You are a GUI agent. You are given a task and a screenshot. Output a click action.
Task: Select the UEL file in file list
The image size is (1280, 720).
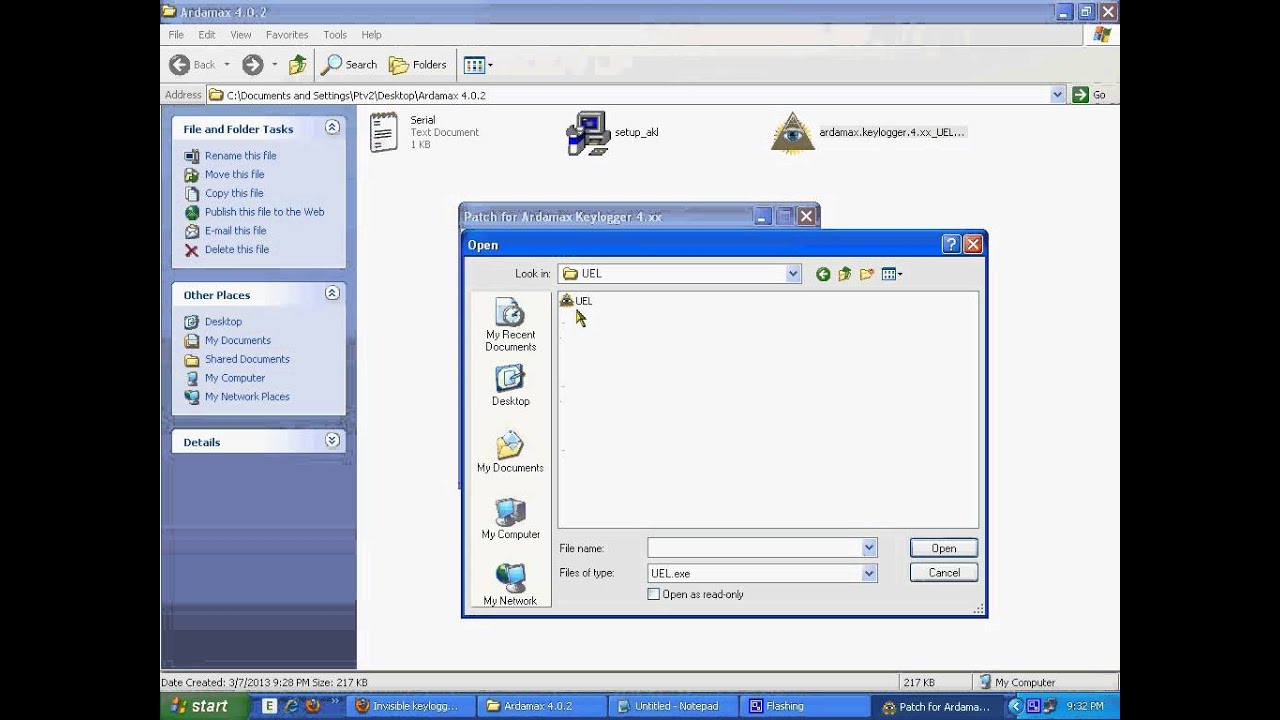pos(576,300)
